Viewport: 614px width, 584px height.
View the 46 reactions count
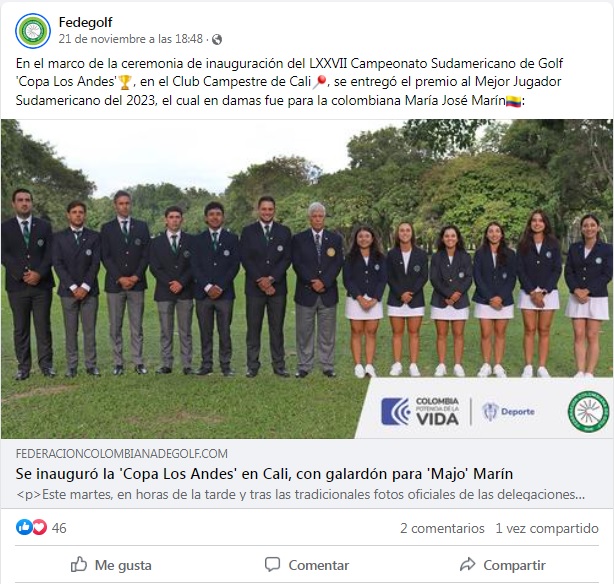pos(59,528)
